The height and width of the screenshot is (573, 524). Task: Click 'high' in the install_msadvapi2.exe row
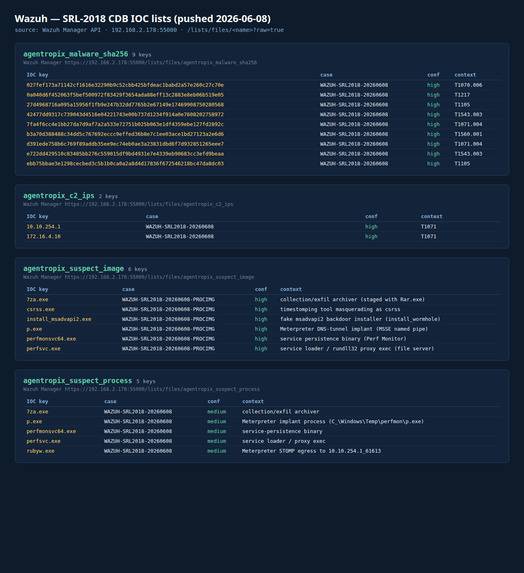[261, 319]
